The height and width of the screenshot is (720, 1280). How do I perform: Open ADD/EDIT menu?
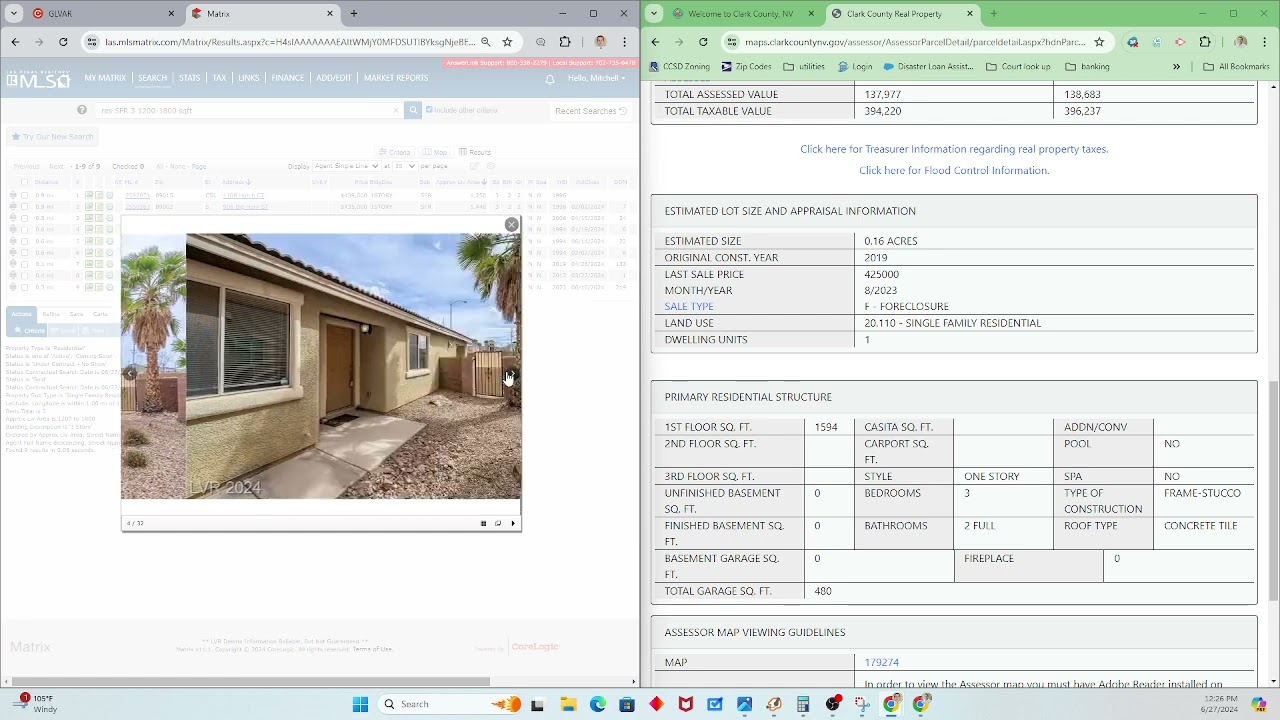pyautogui.click(x=334, y=78)
